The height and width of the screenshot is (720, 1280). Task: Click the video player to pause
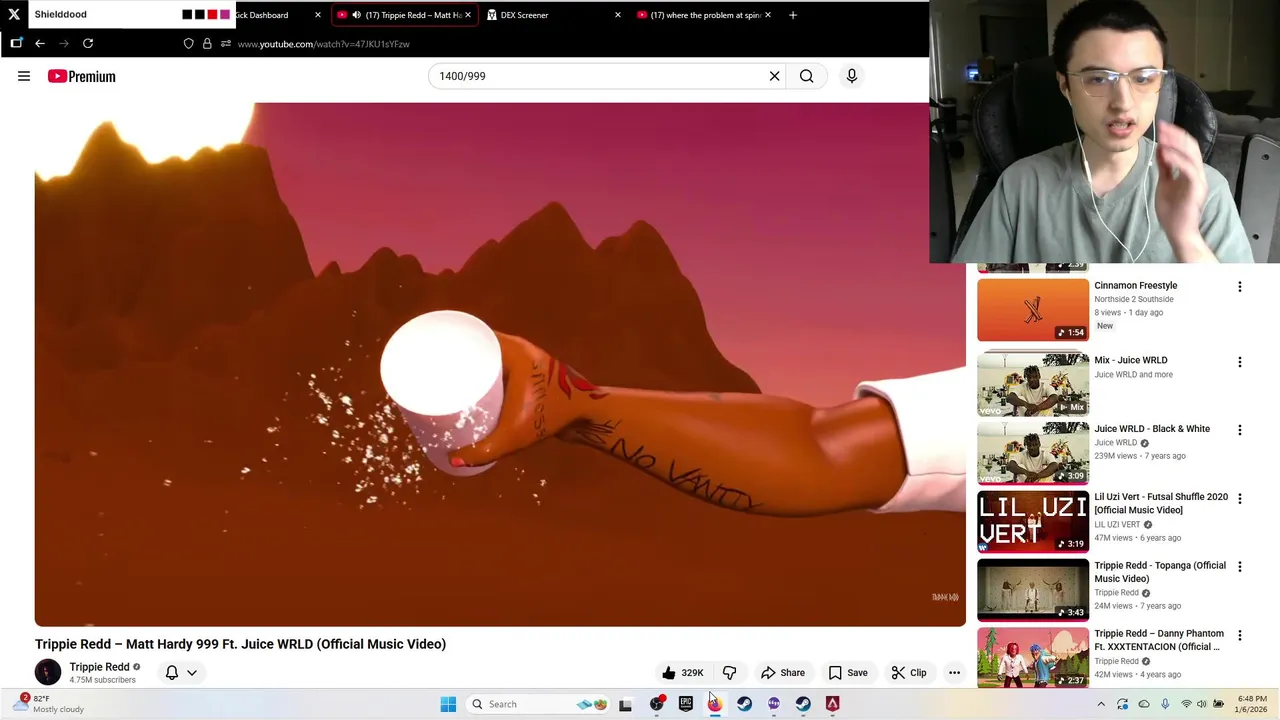pyautogui.click(x=500, y=364)
